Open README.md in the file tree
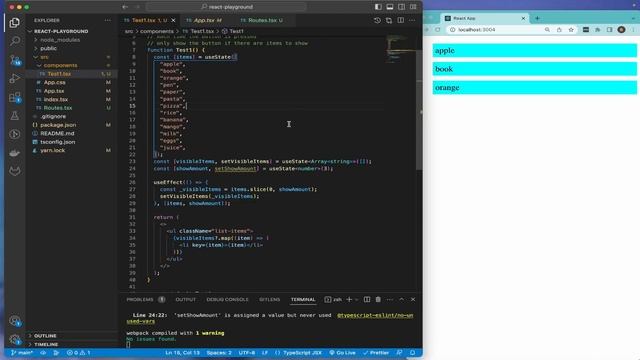Image resolution: width=640 pixels, height=360 pixels. pos(57,133)
